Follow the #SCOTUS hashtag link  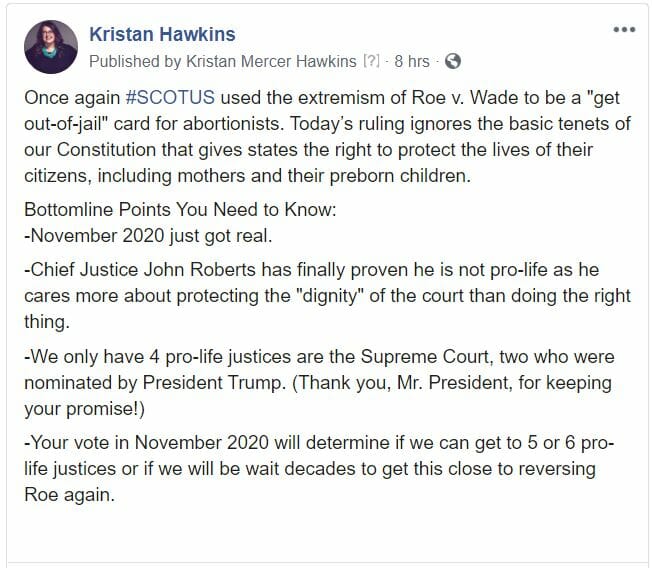(x=170, y=98)
